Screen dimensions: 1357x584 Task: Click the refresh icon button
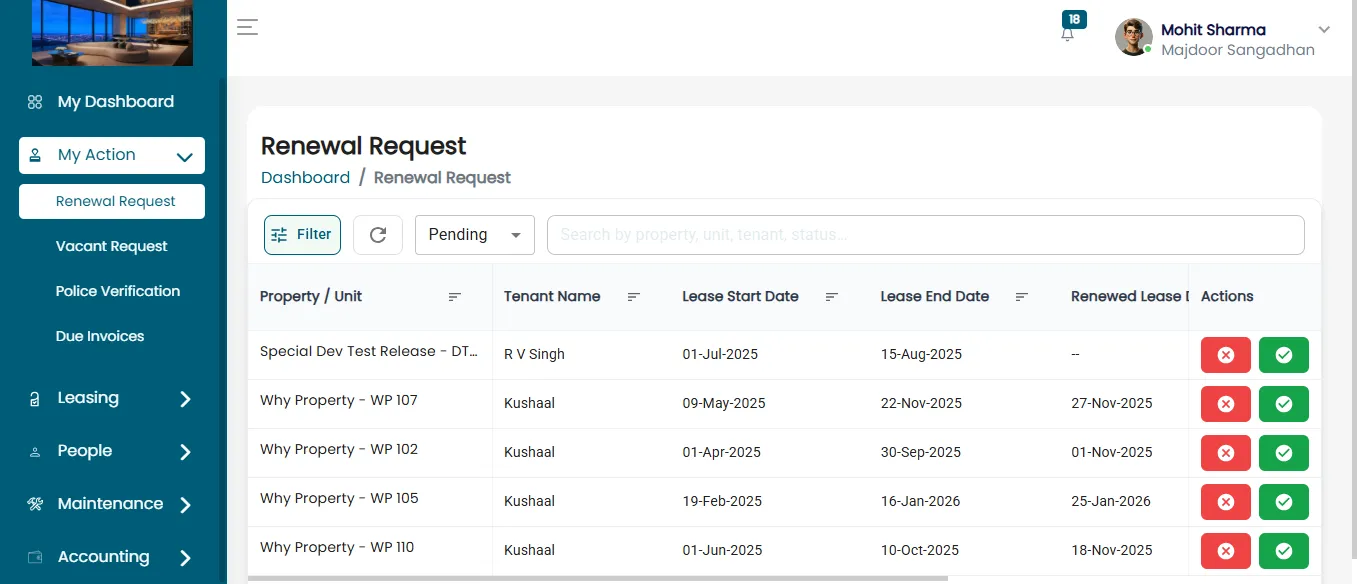tap(378, 235)
